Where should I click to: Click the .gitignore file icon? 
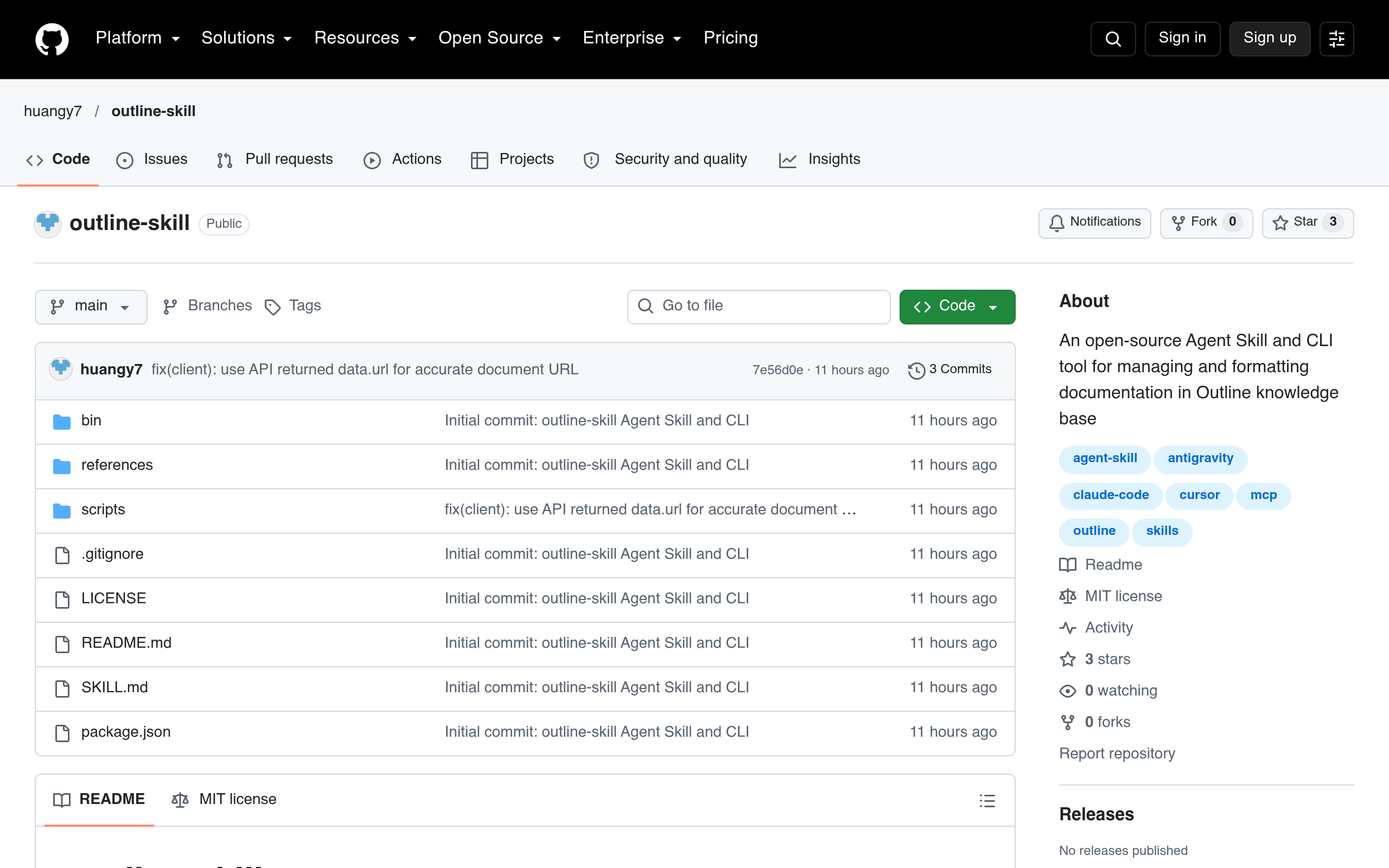pyautogui.click(x=62, y=554)
